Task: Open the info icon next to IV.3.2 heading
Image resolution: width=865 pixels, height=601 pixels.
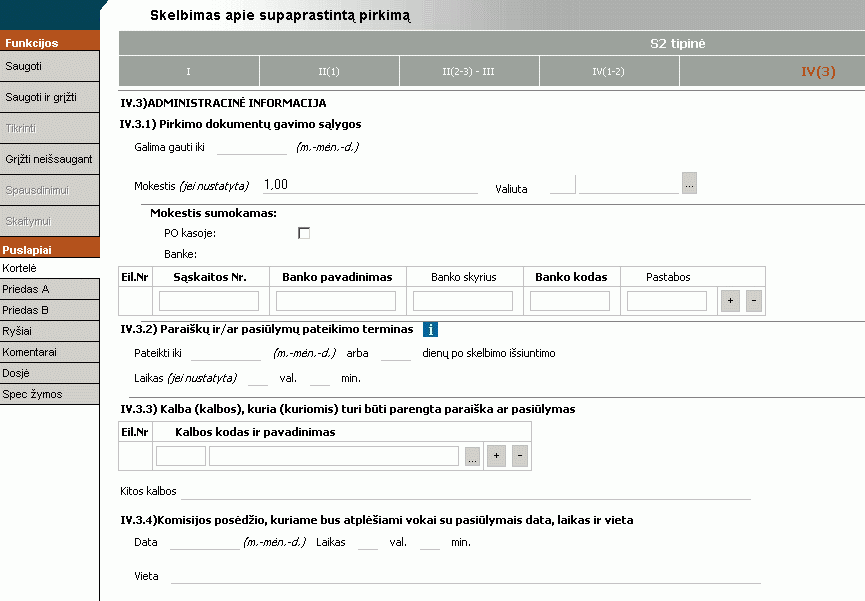Action: coord(430,329)
